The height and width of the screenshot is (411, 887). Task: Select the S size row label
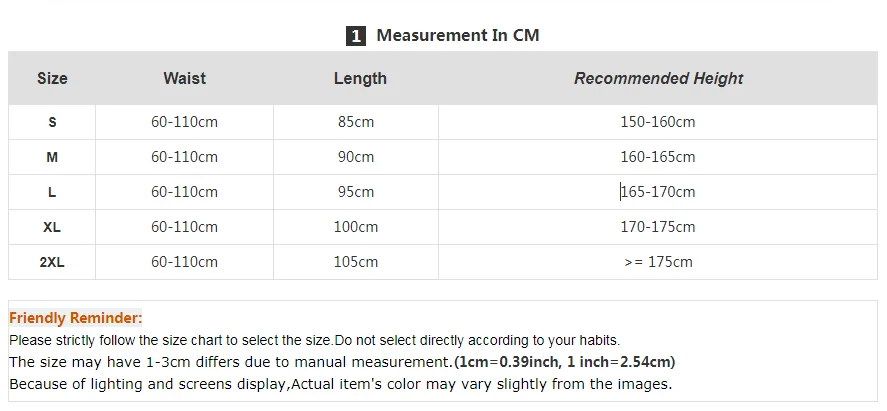(52, 122)
